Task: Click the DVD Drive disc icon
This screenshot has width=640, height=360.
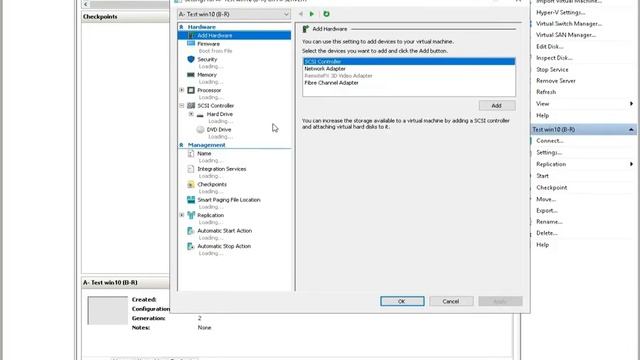Action: [x=200, y=129]
